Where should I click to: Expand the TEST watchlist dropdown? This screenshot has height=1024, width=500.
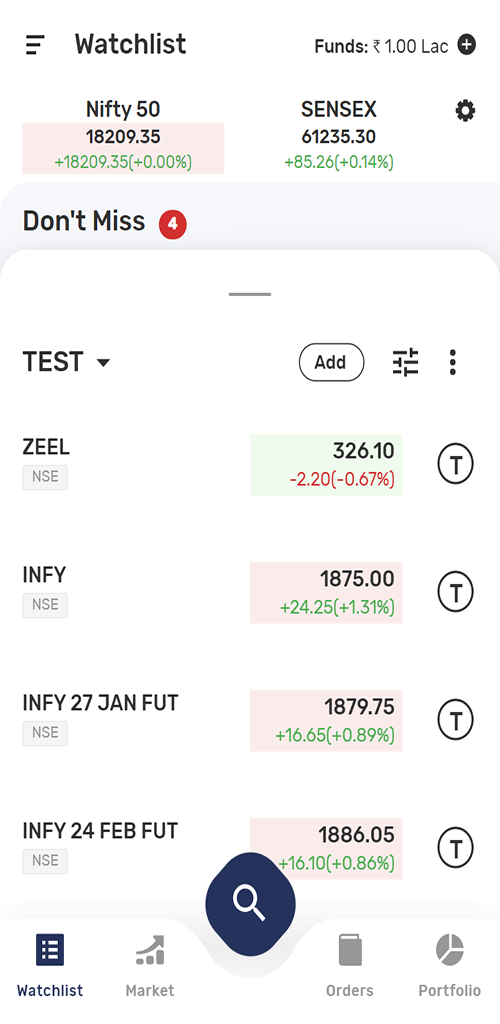tap(67, 362)
